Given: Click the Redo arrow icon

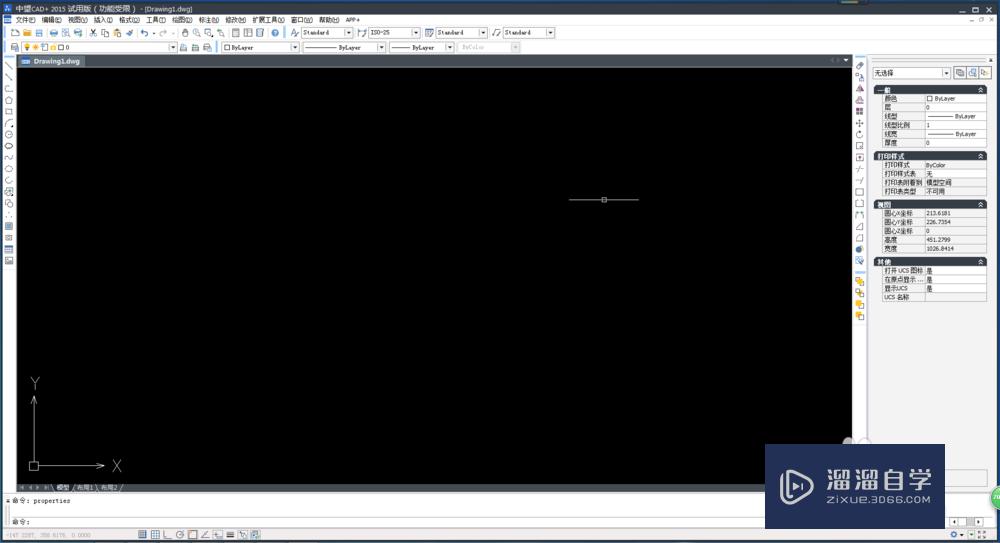Looking at the screenshot, I should (x=163, y=33).
